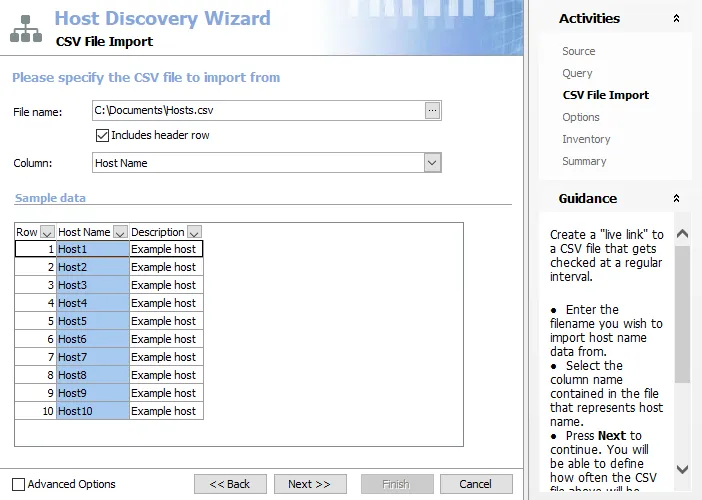
Task: Select the Host6 cell
Action: (x=93, y=339)
